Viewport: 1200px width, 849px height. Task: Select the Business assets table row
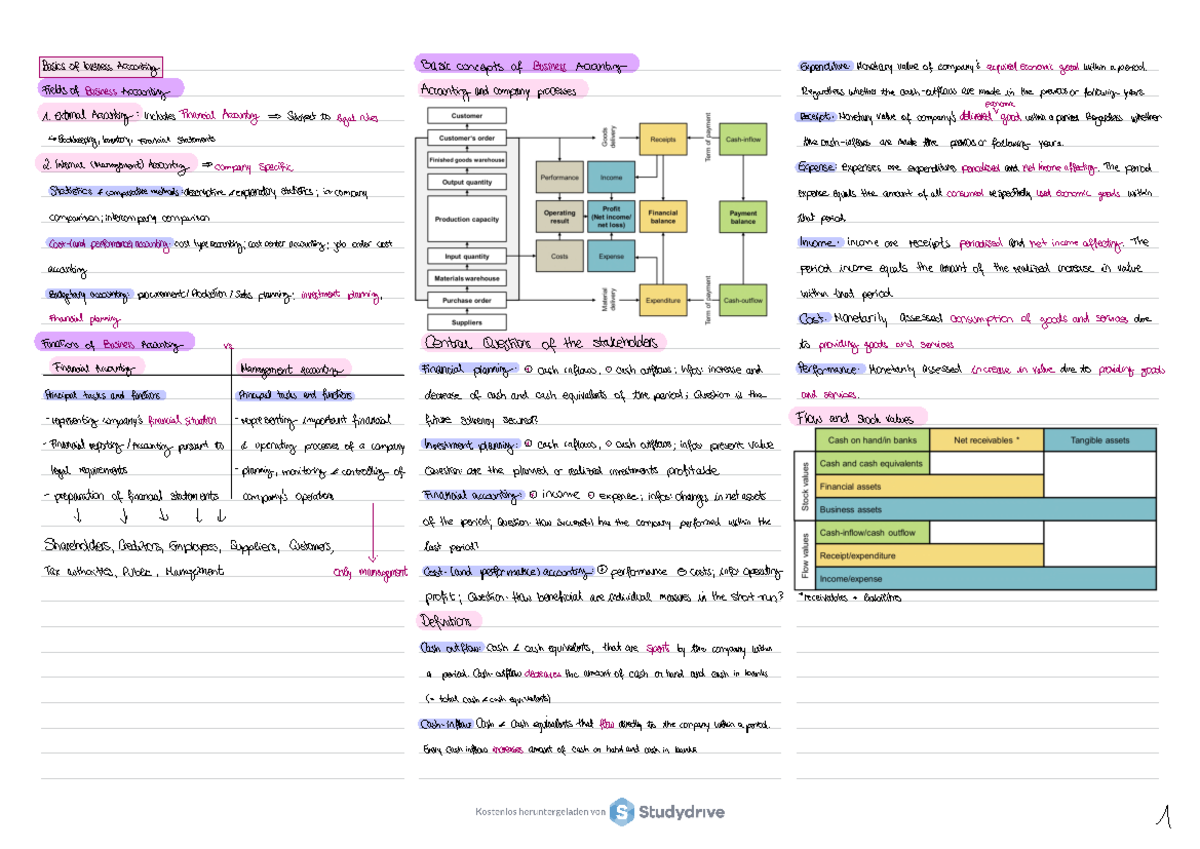coord(985,509)
